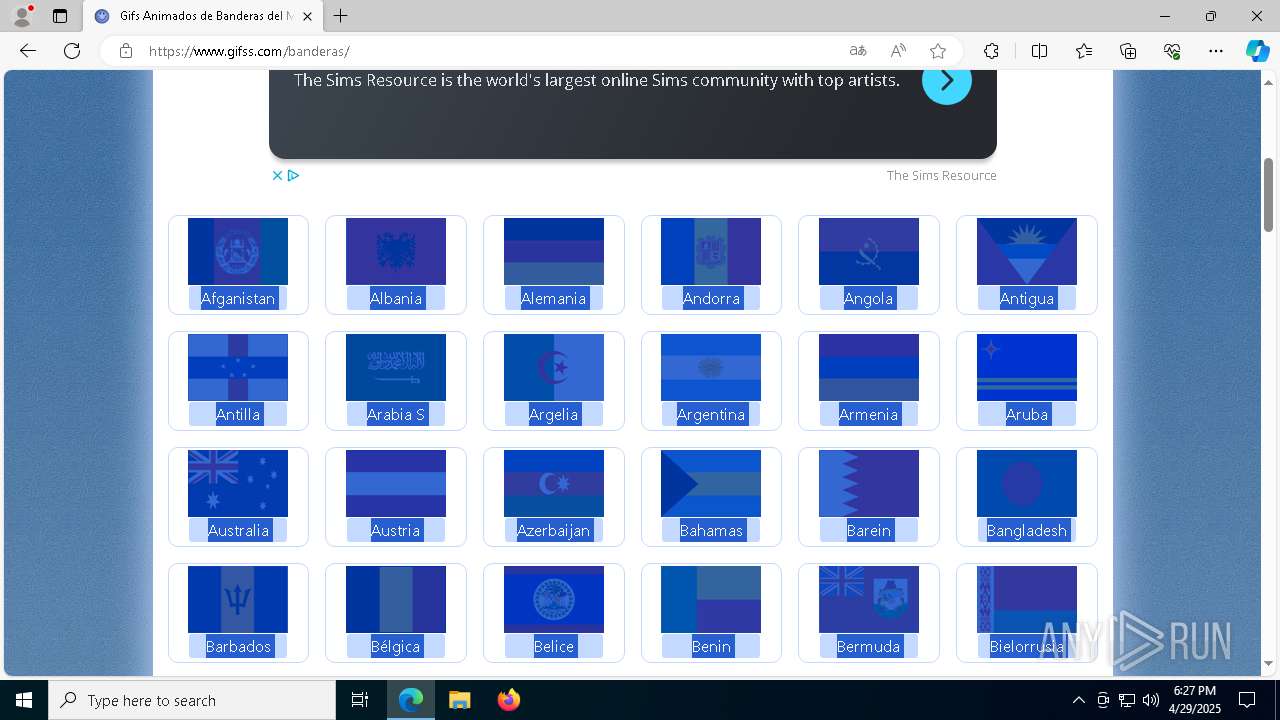Open the Barbados flag thumbnail

238,599
